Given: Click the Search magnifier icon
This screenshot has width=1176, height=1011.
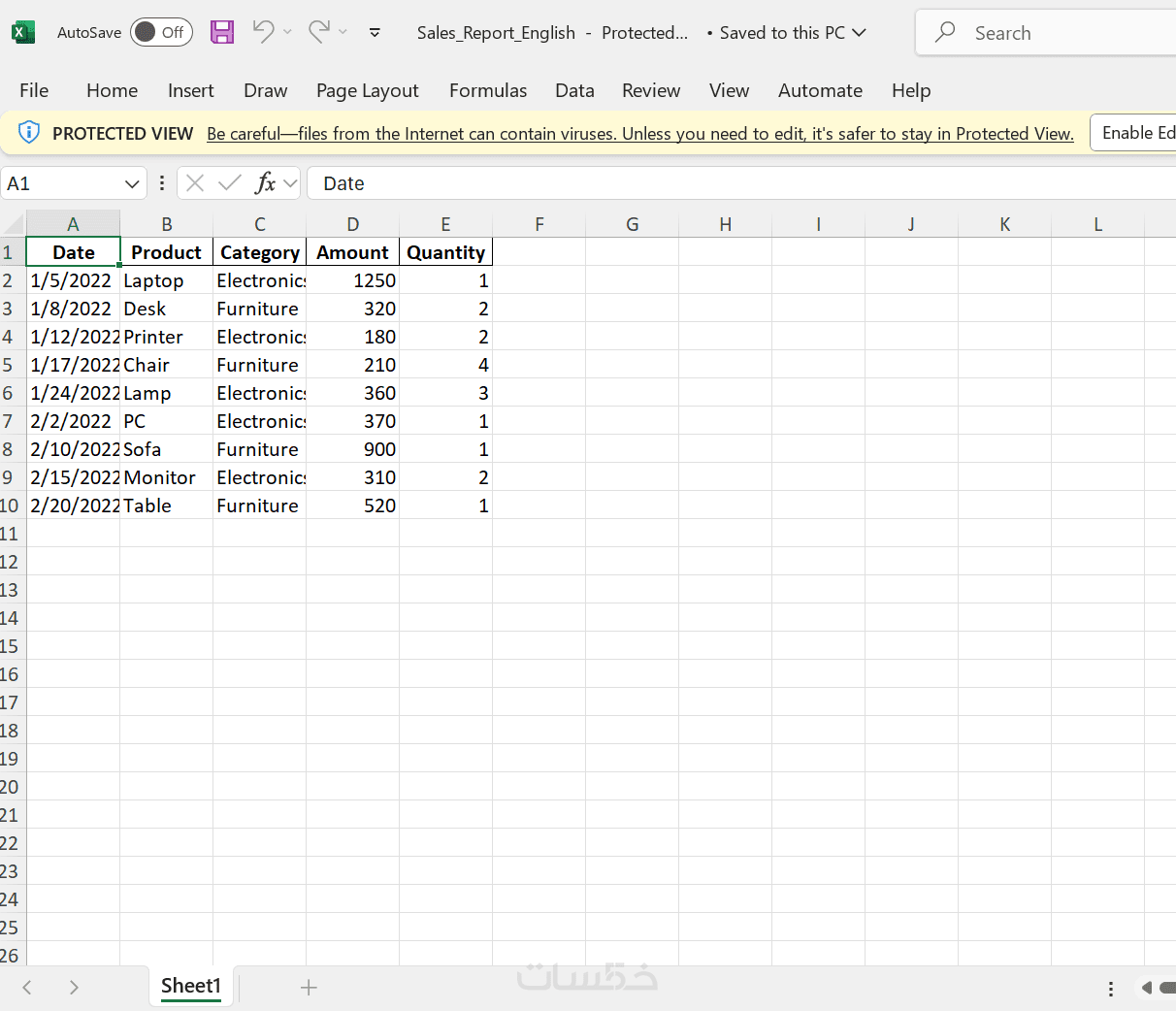Looking at the screenshot, I should coord(944,33).
